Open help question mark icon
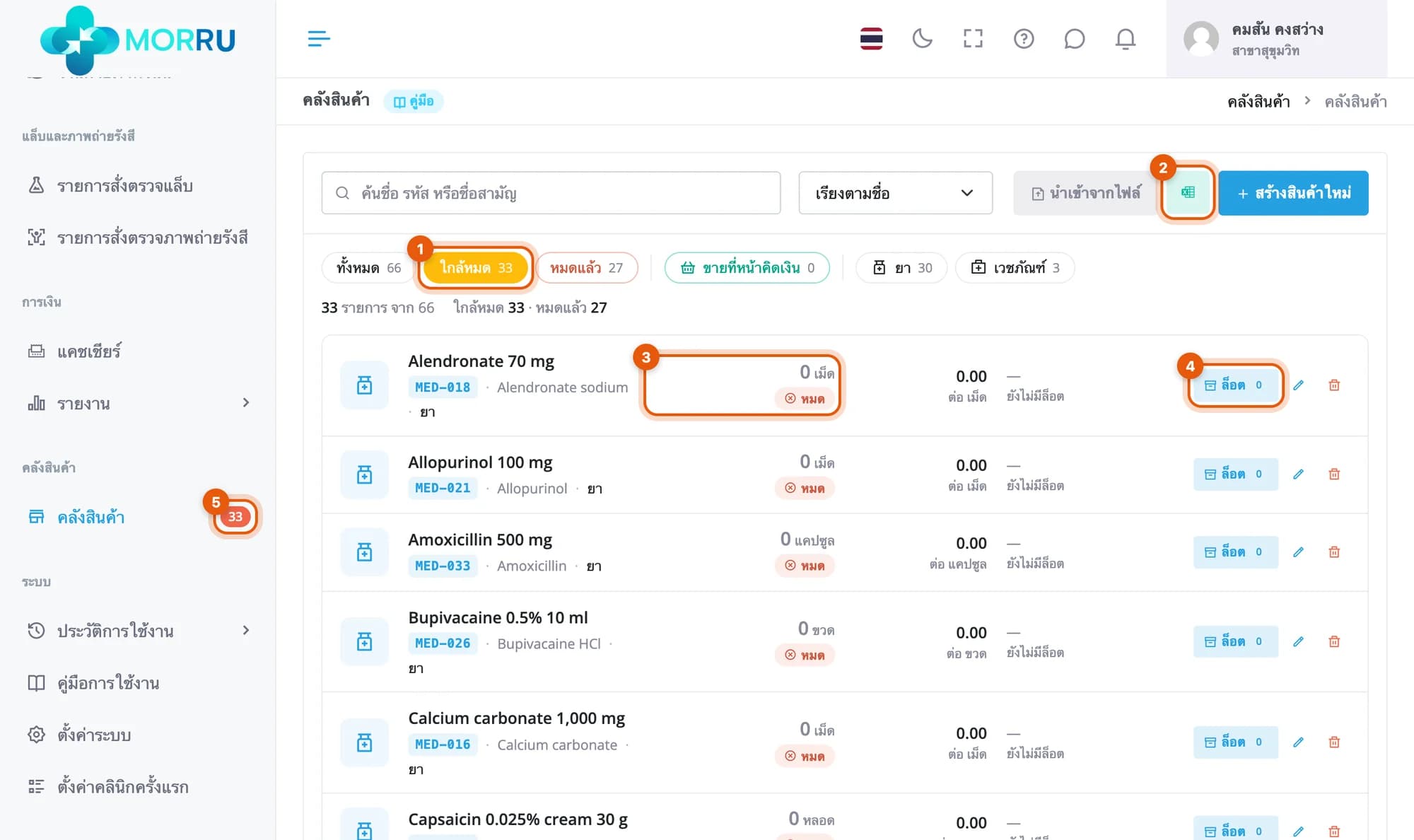The height and width of the screenshot is (840, 1414). click(1024, 38)
